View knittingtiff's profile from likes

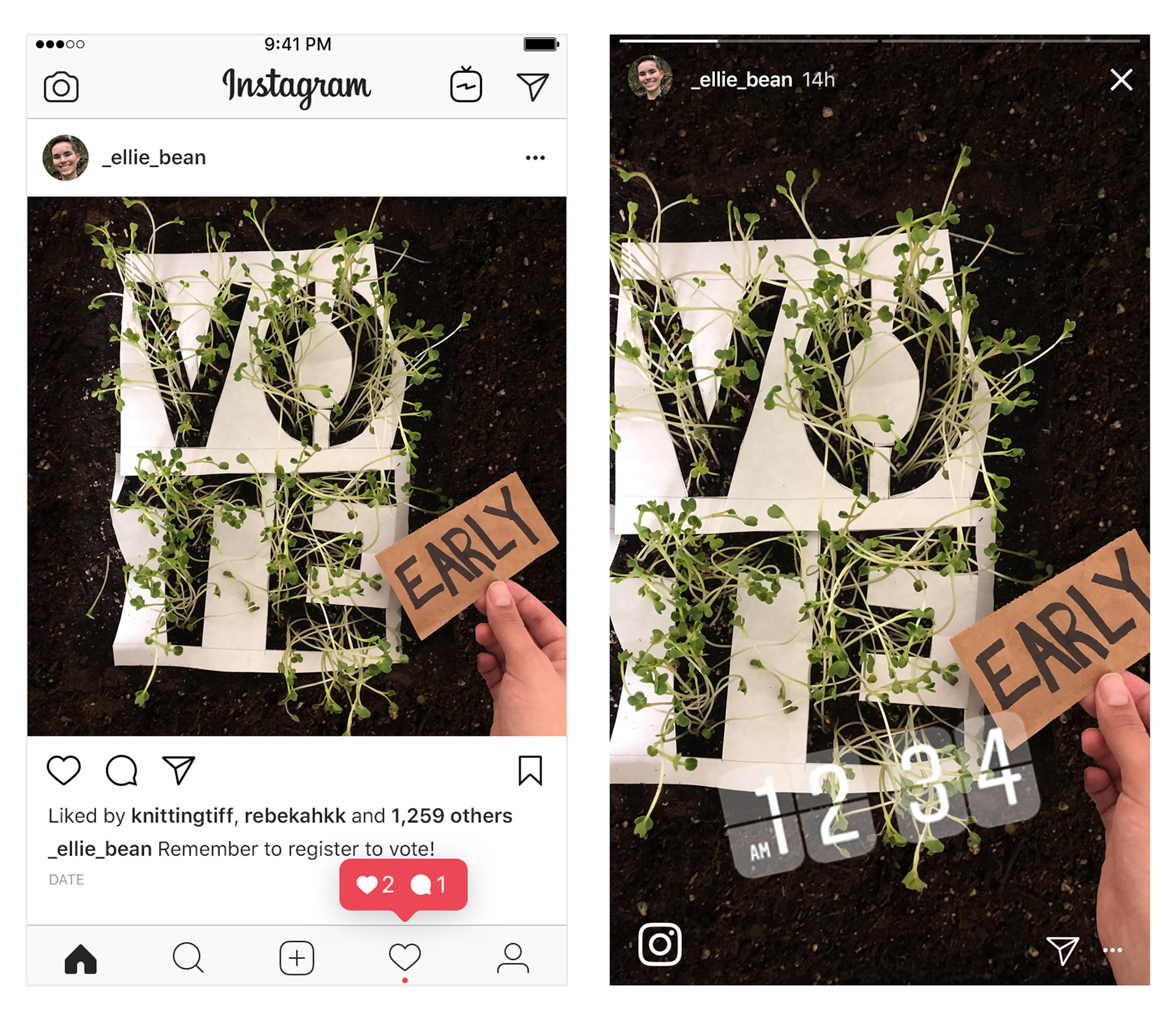pos(183,816)
